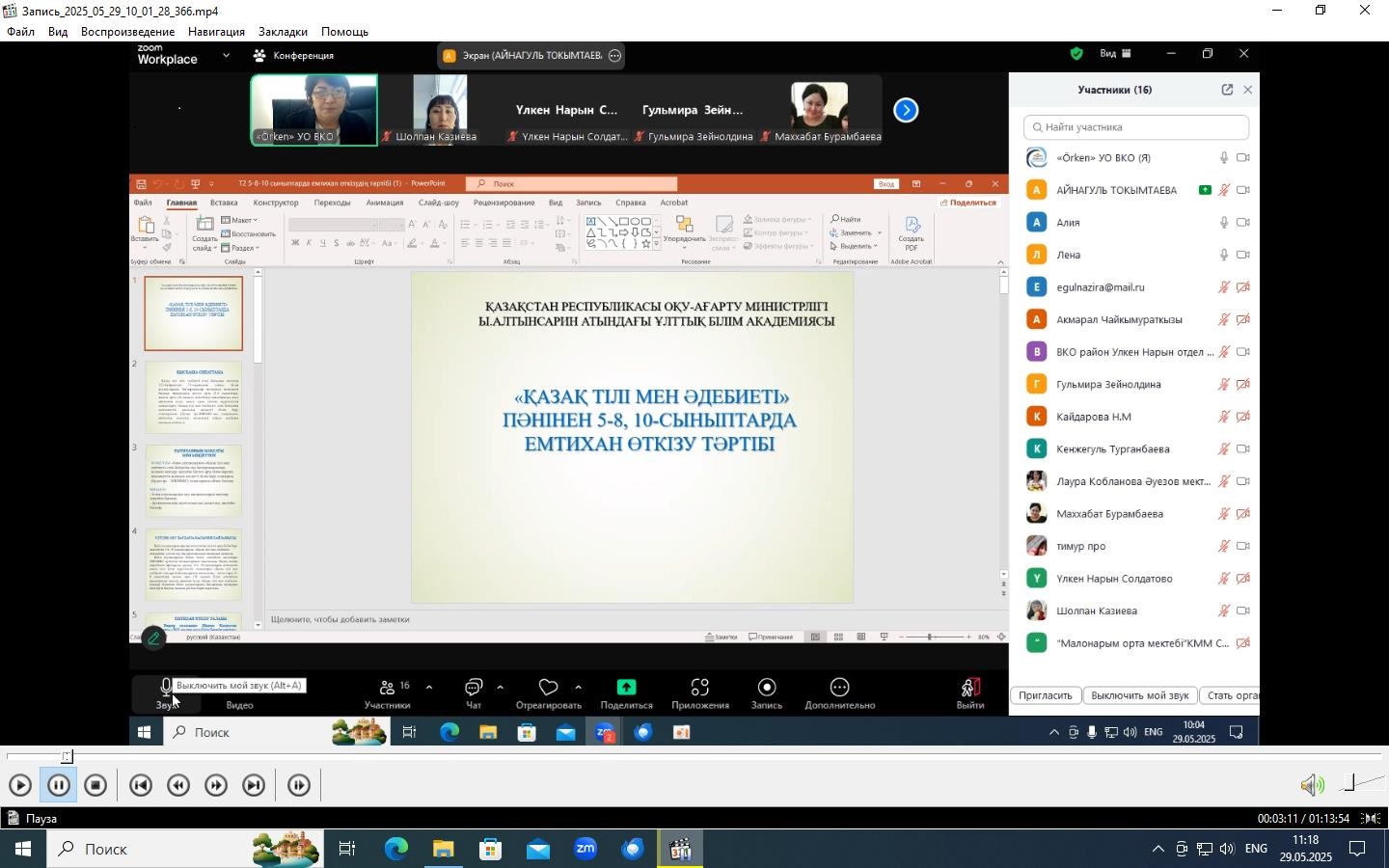
Task: Open the Воспроизведение menu
Action: [x=127, y=32]
